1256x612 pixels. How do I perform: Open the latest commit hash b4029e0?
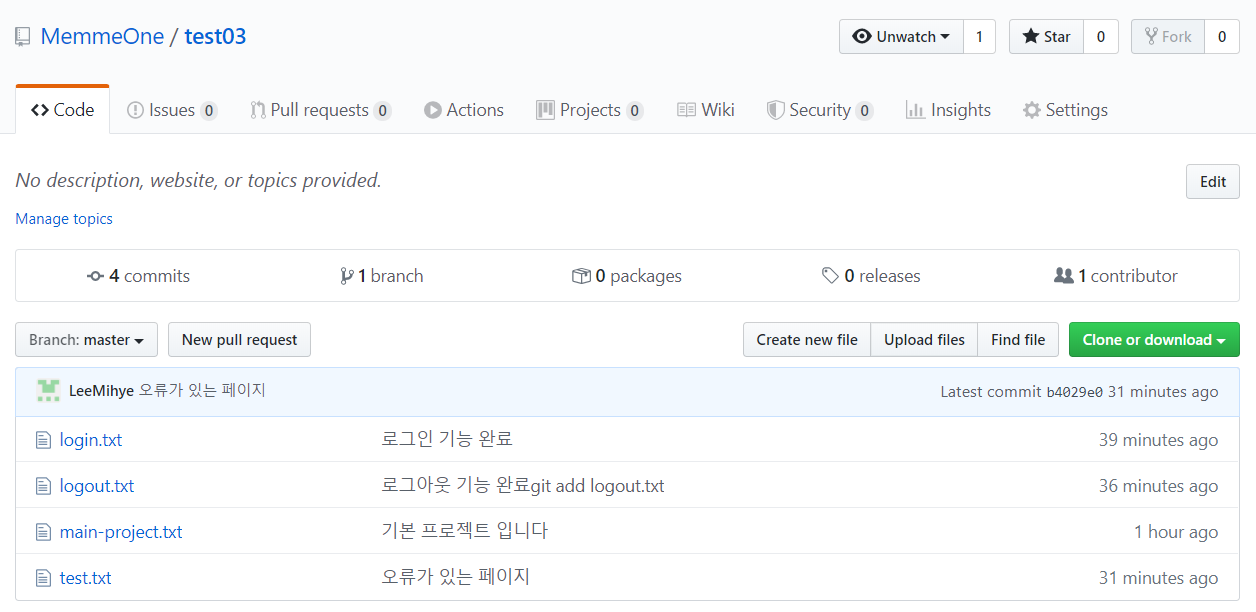tap(1074, 392)
